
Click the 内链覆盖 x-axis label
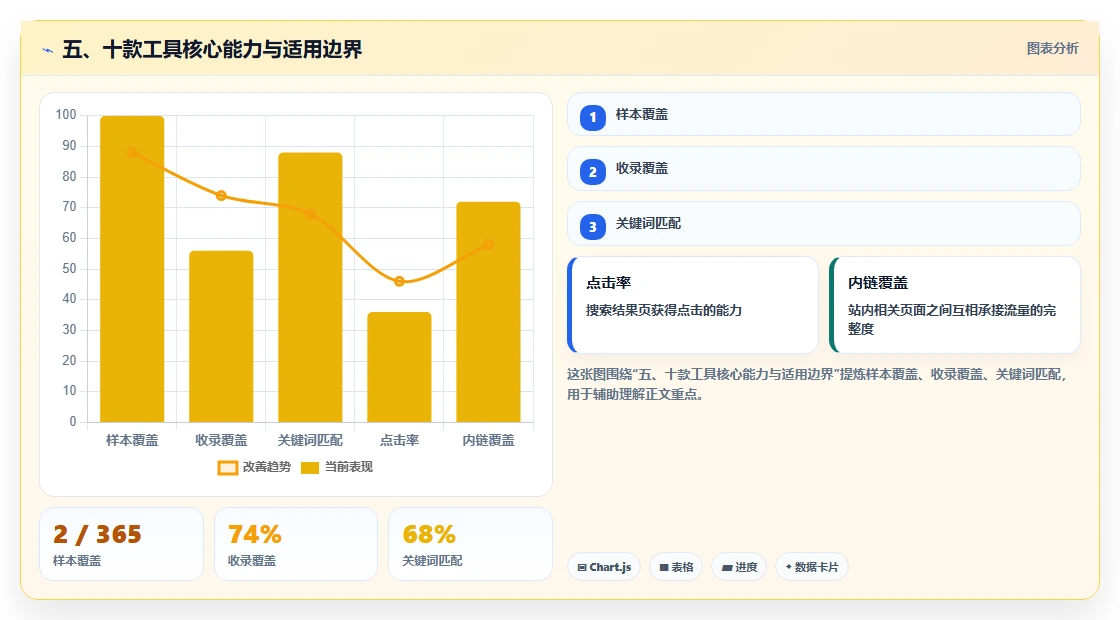[489, 441]
